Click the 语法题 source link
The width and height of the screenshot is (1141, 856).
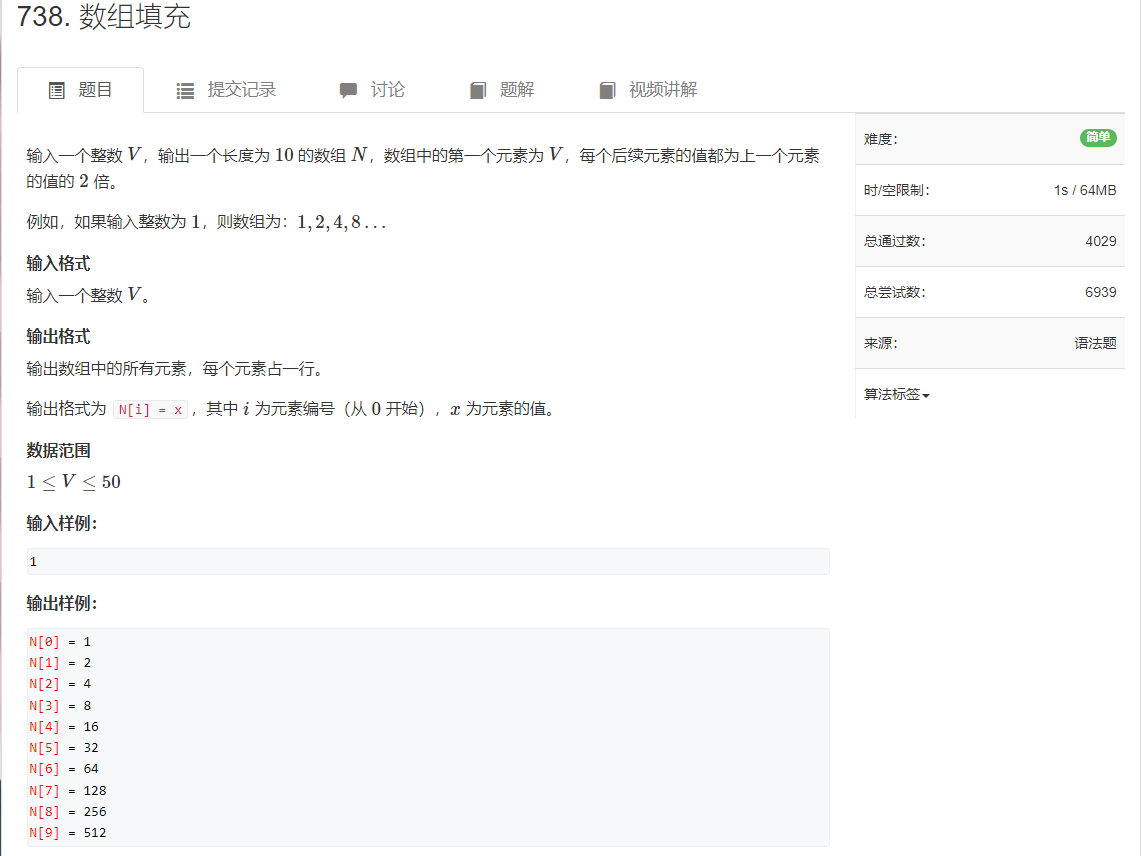(1095, 343)
